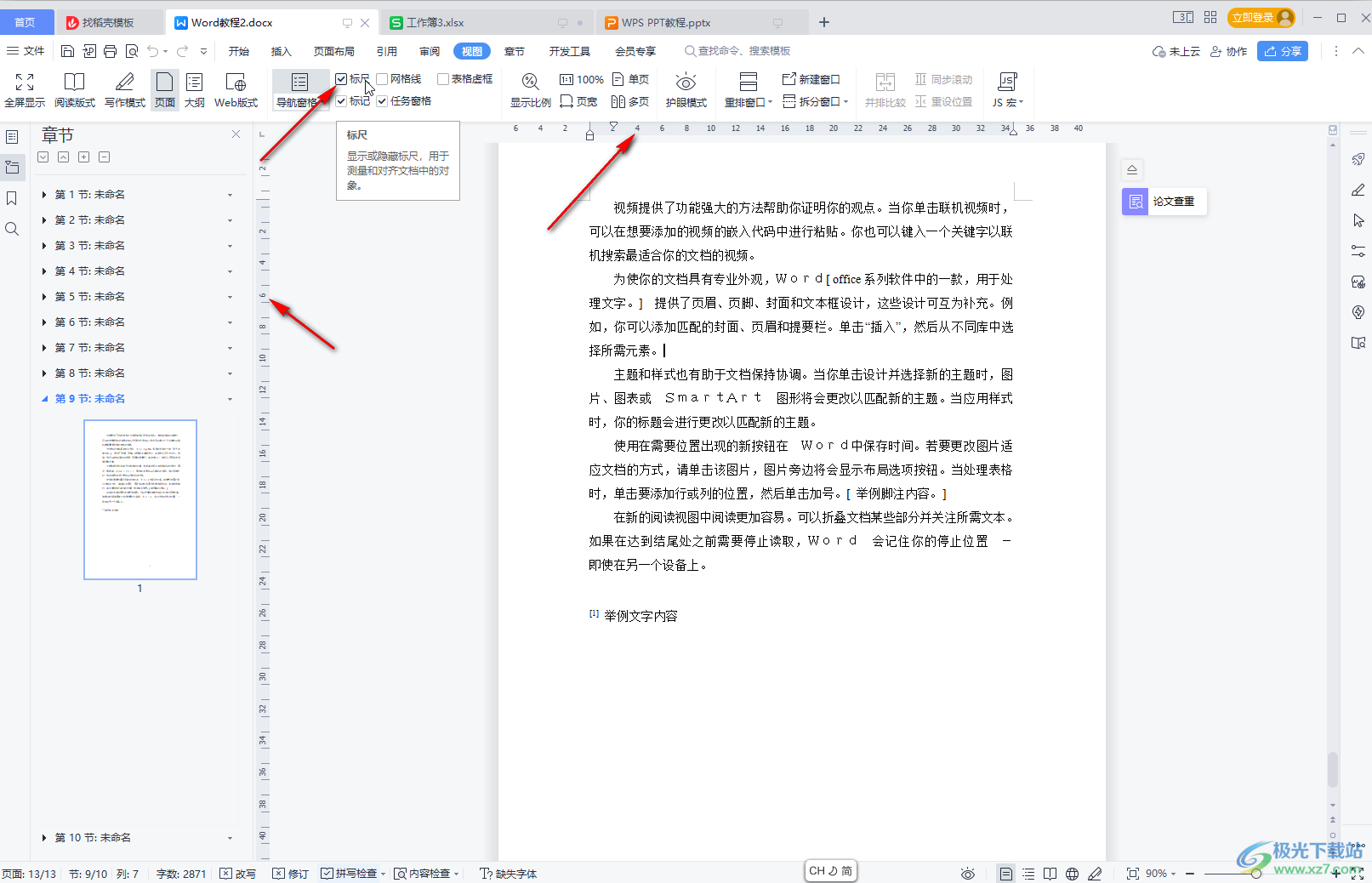The image size is (1372, 883).
Task: Open the Start ribbon tab
Action: coord(239,51)
